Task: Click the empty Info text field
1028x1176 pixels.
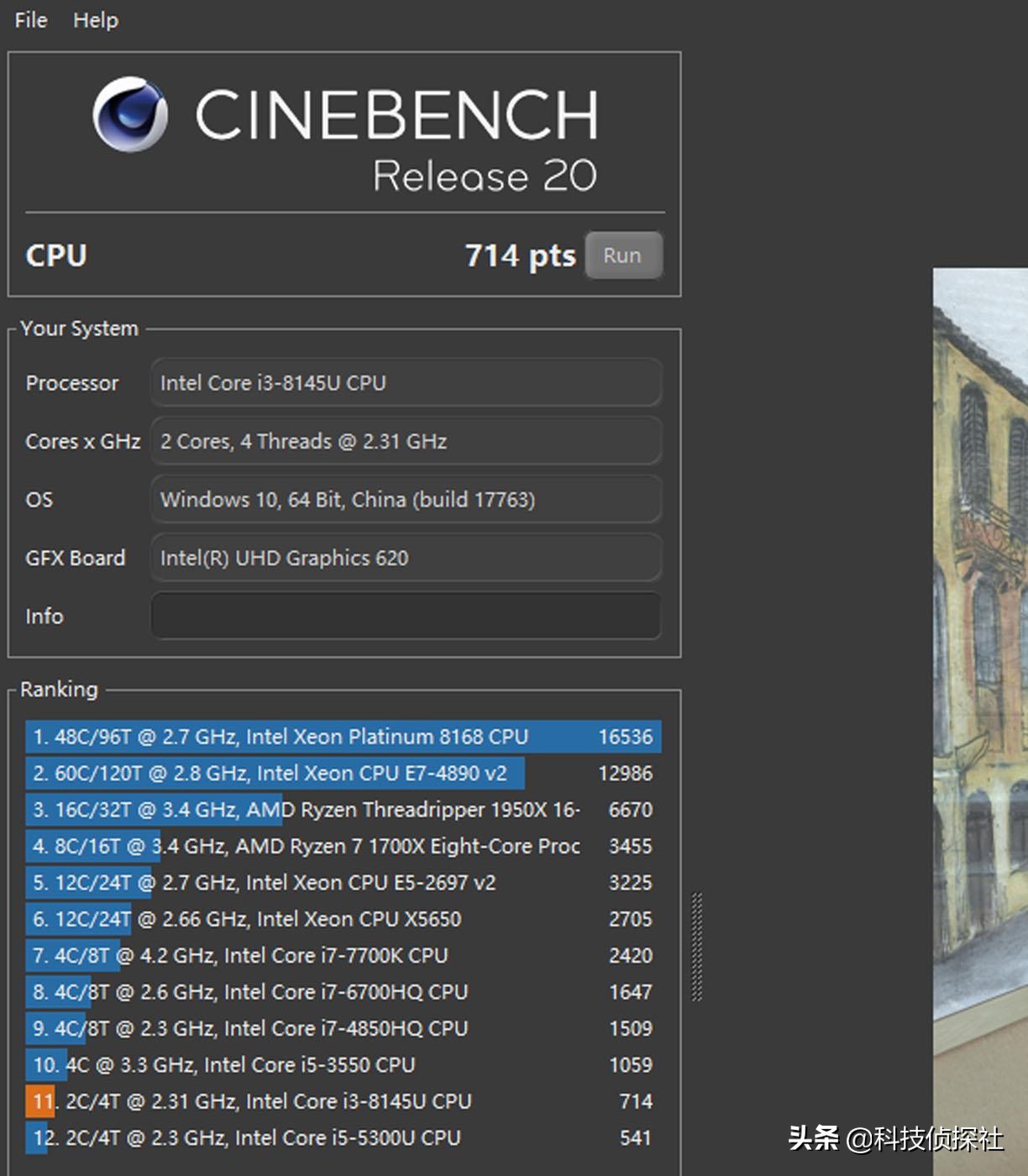Action: (x=406, y=616)
